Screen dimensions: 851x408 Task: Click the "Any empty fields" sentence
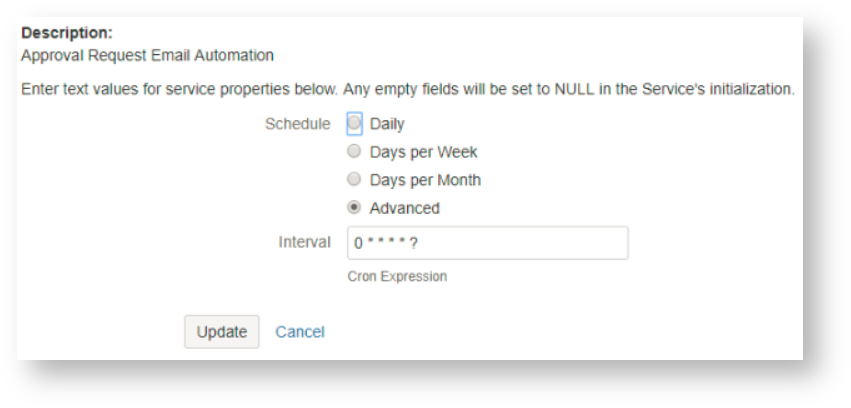coord(569,91)
